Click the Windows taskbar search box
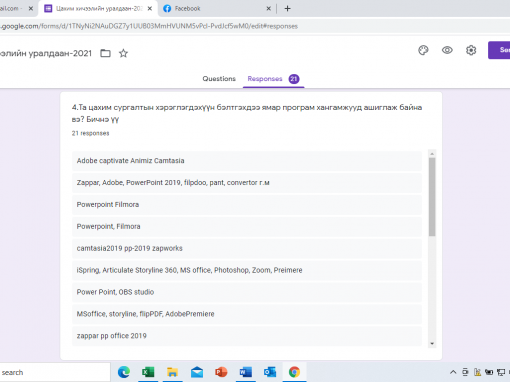 pos(55,372)
